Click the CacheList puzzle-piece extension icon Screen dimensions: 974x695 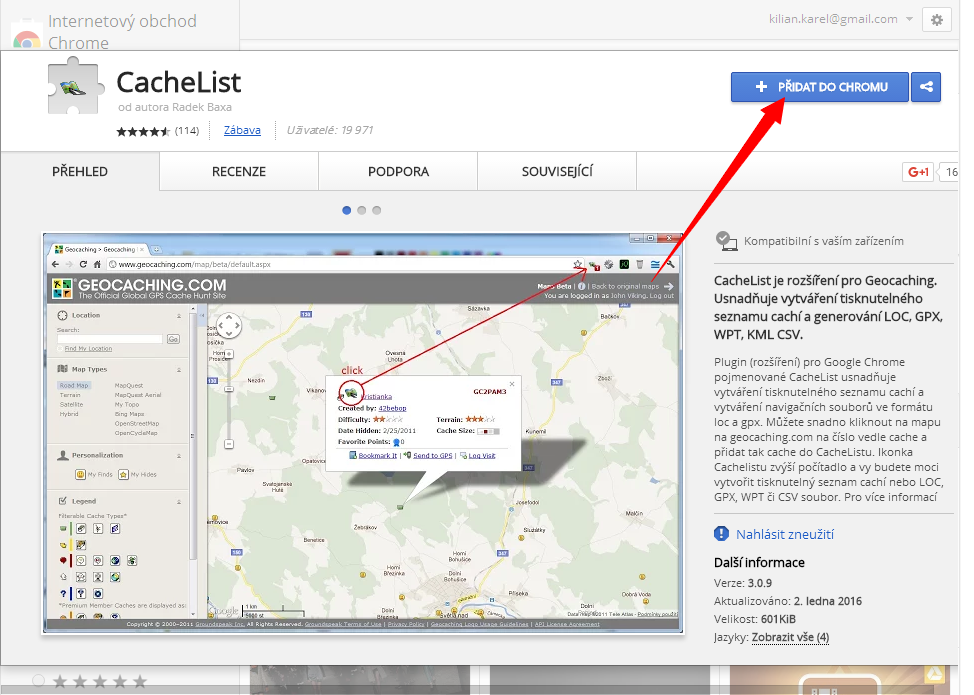point(74,86)
